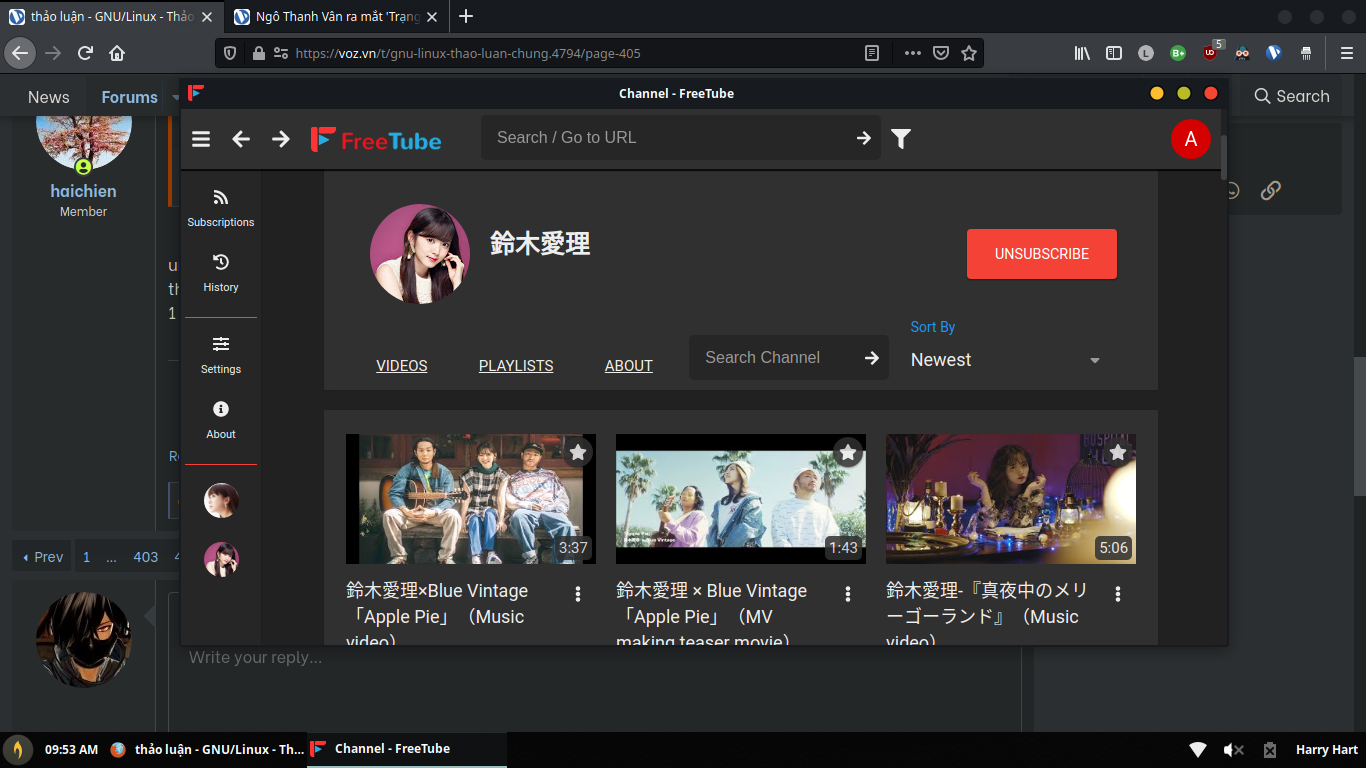Submit the Search Channel arrow button

click(x=872, y=358)
